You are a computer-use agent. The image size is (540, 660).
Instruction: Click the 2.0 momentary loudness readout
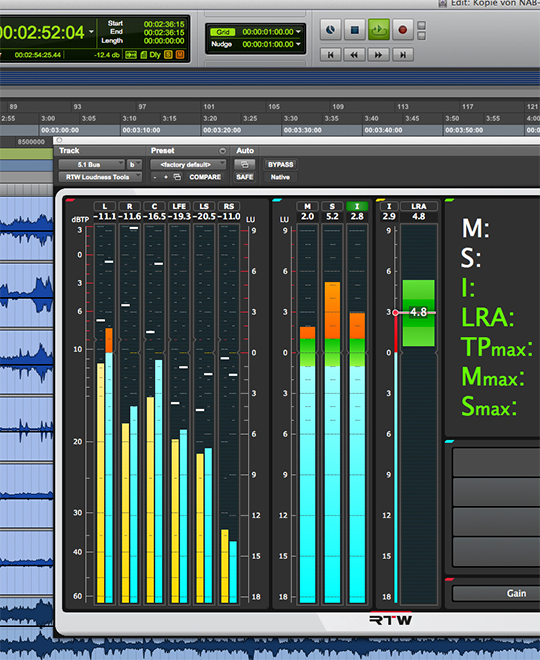tap(307, 216)
